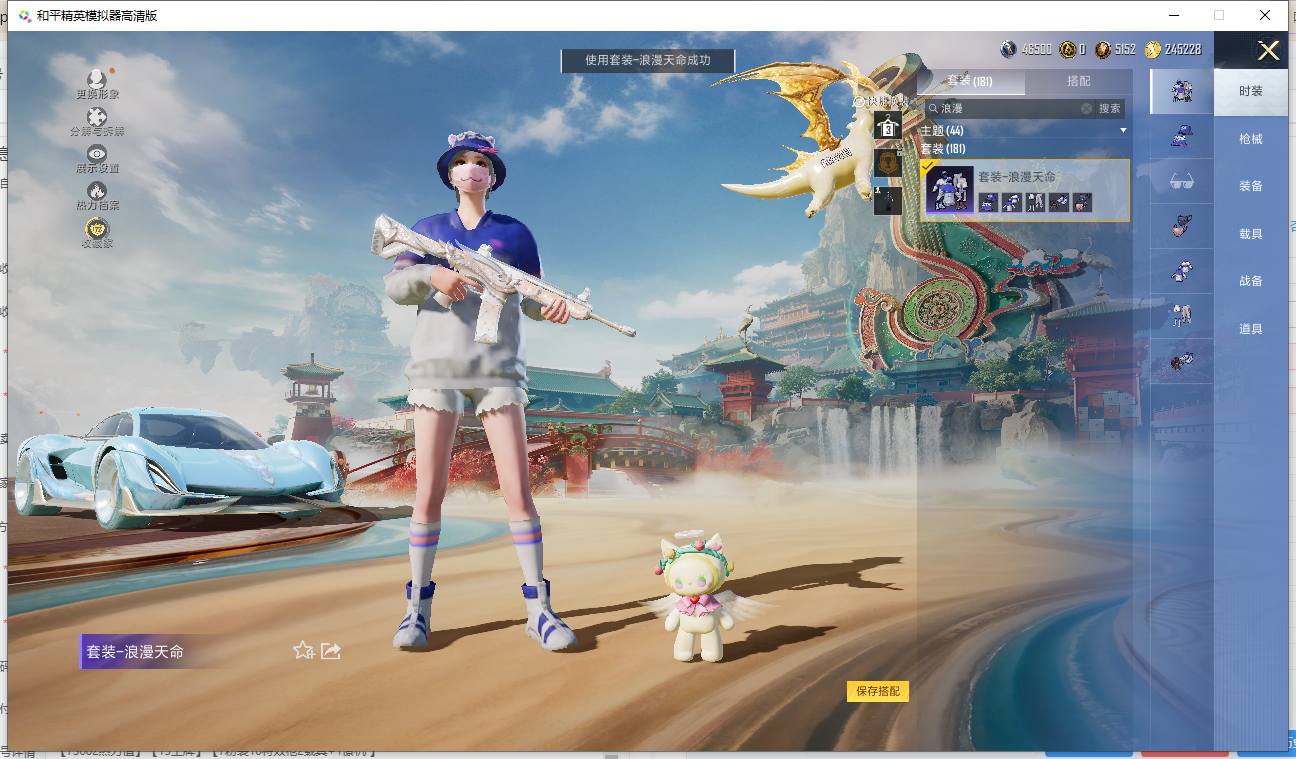Select fourth piece thumbnail in 浪漫天命 set
The image size is (1296, 759).
1059,202
